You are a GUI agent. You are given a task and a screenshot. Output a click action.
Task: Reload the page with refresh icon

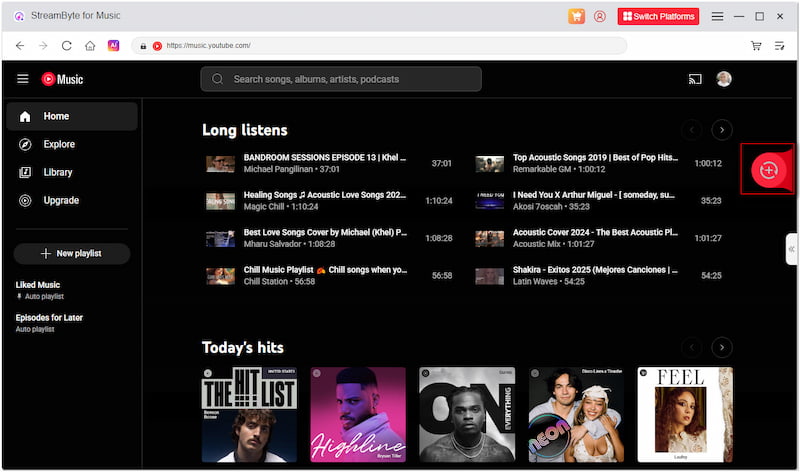(x=66, y=46)
